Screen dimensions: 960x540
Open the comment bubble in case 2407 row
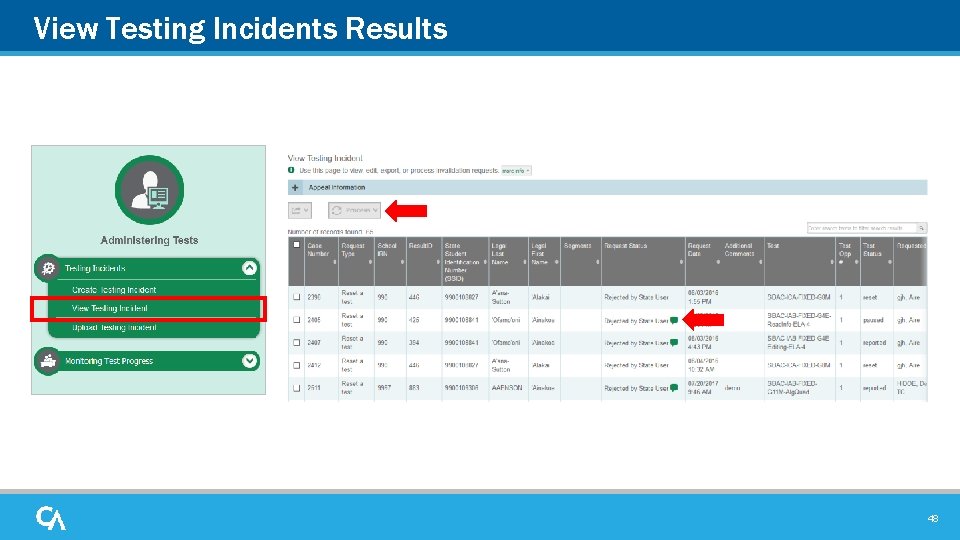coord(673,343)
